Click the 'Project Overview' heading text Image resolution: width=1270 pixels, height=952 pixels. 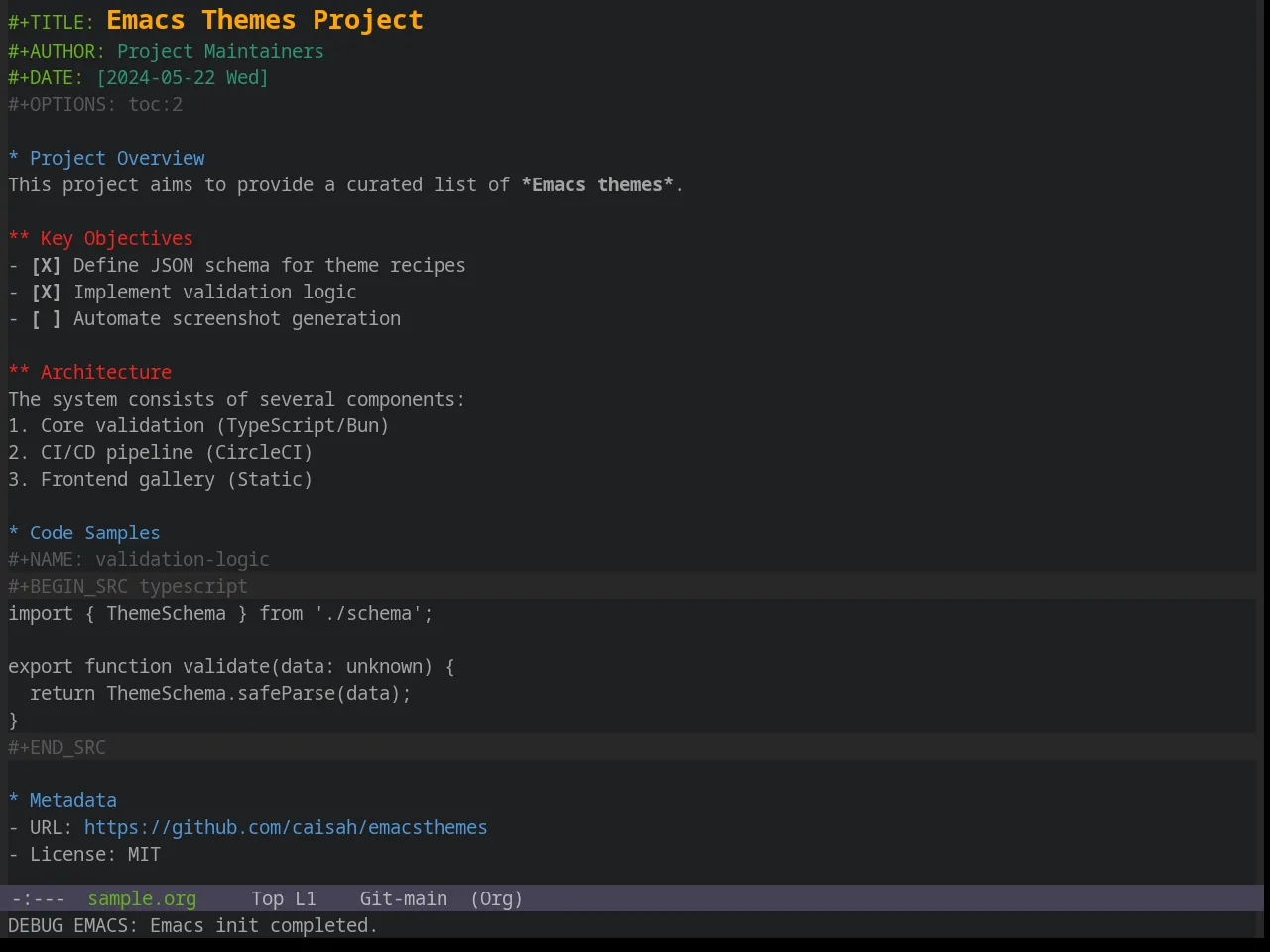tap(117, 159)
